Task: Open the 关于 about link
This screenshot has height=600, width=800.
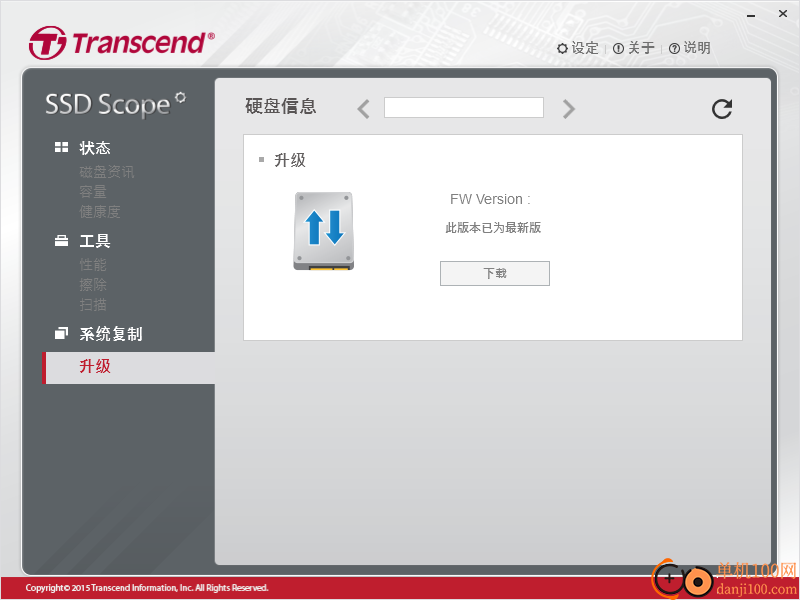Action: (x=634, y=48)
